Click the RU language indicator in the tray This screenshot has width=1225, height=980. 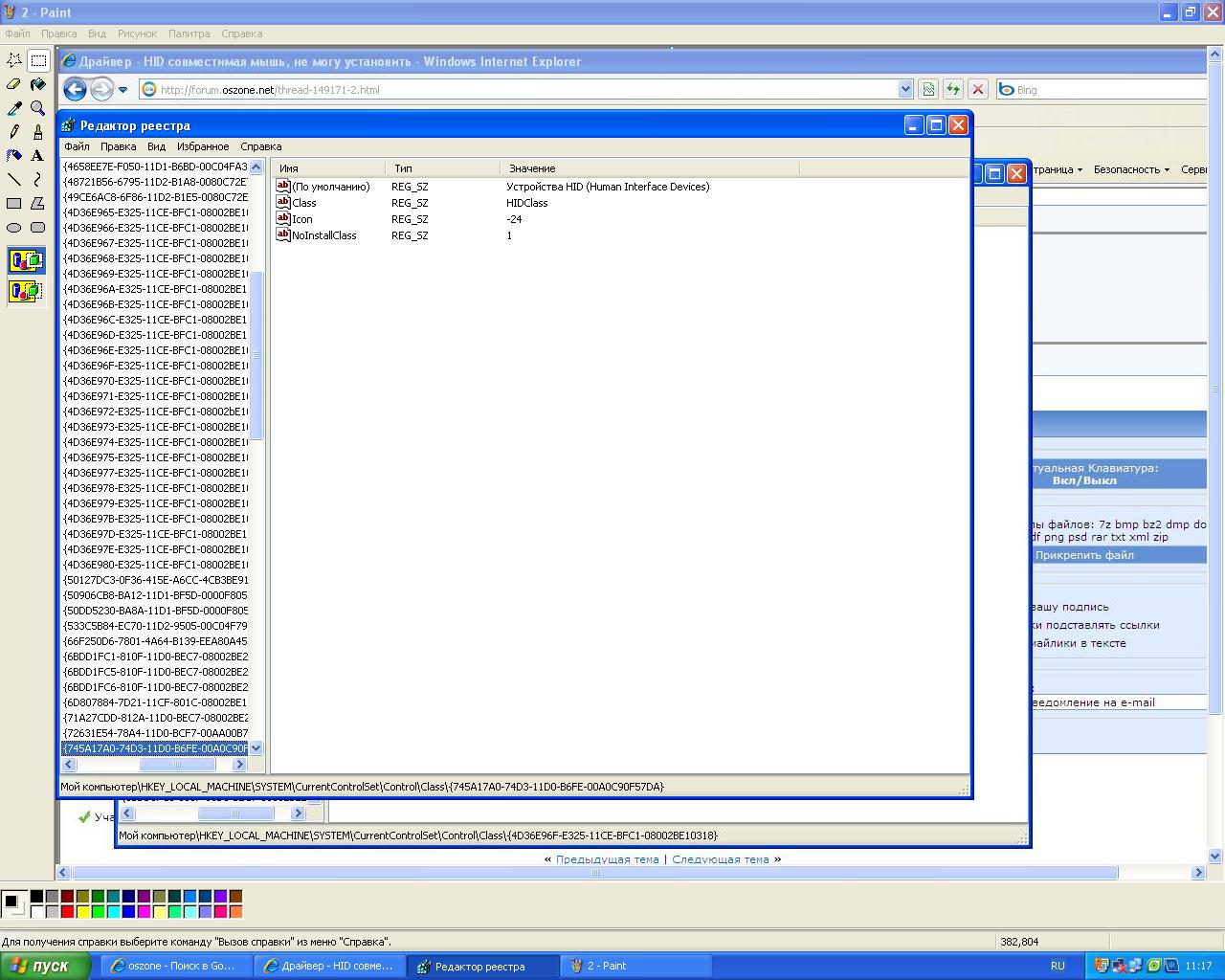[x=1058, y=967]
